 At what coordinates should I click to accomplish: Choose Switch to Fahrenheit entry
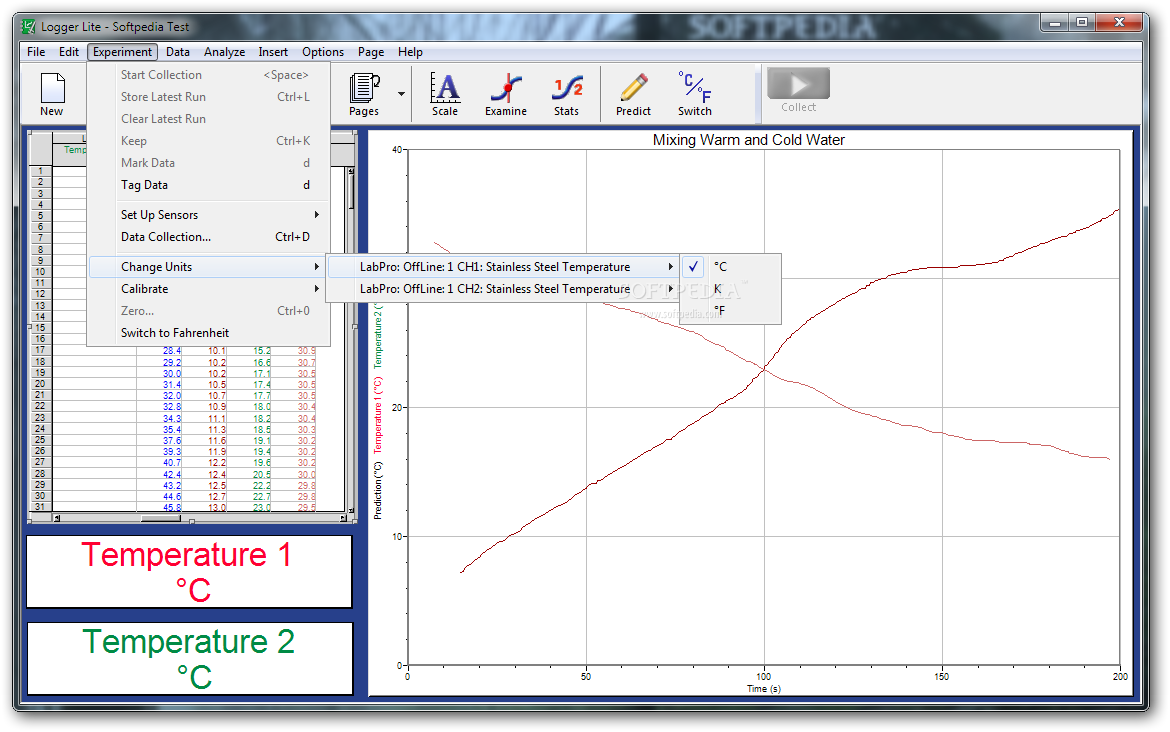[x=208, y=333]
